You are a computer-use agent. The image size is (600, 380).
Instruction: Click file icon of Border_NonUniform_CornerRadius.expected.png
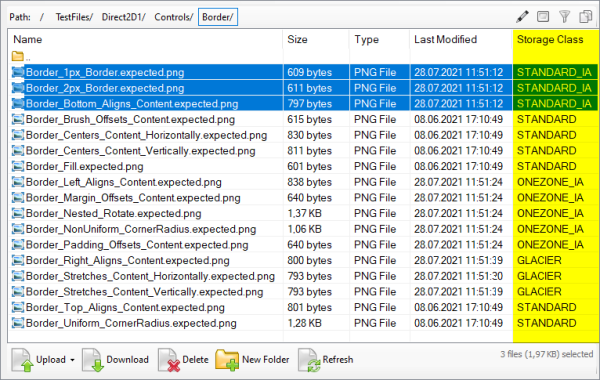pyautogui.click(x=18, y=229)
